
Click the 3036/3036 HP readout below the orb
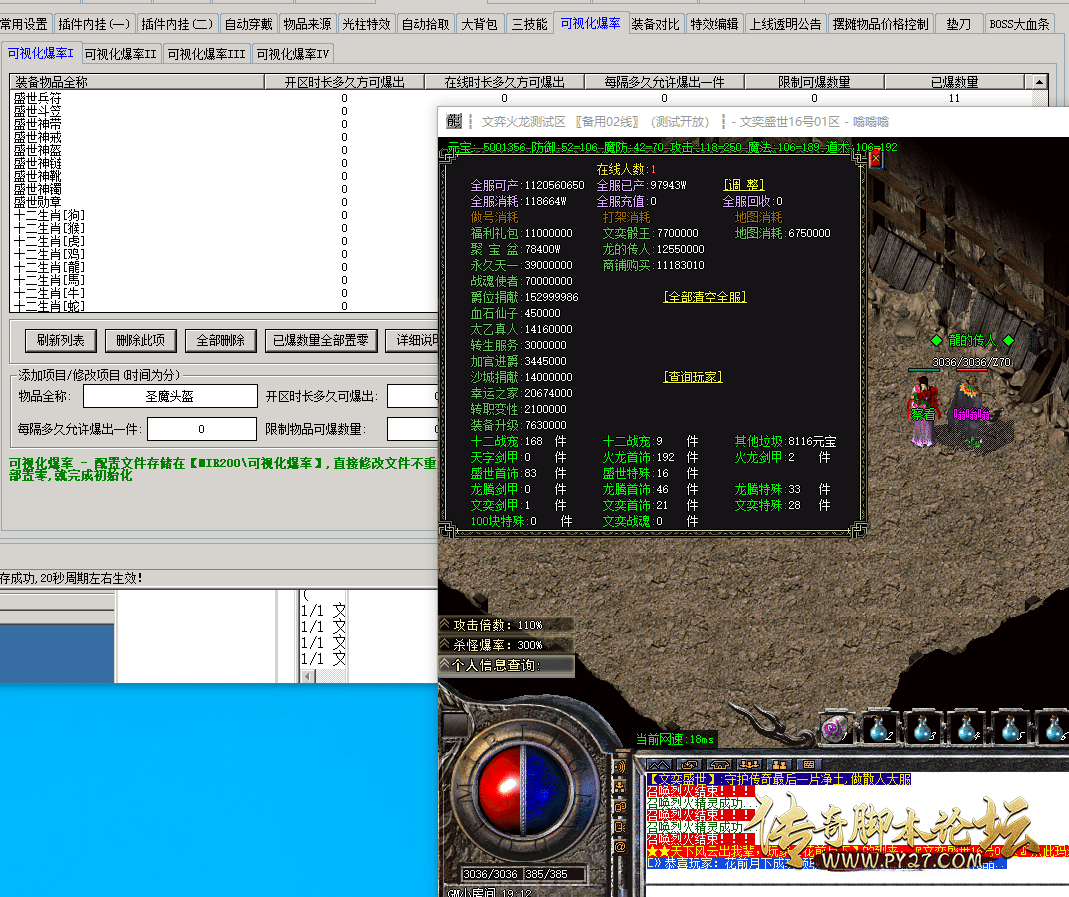pyautogui.click(x=490, y=874)
